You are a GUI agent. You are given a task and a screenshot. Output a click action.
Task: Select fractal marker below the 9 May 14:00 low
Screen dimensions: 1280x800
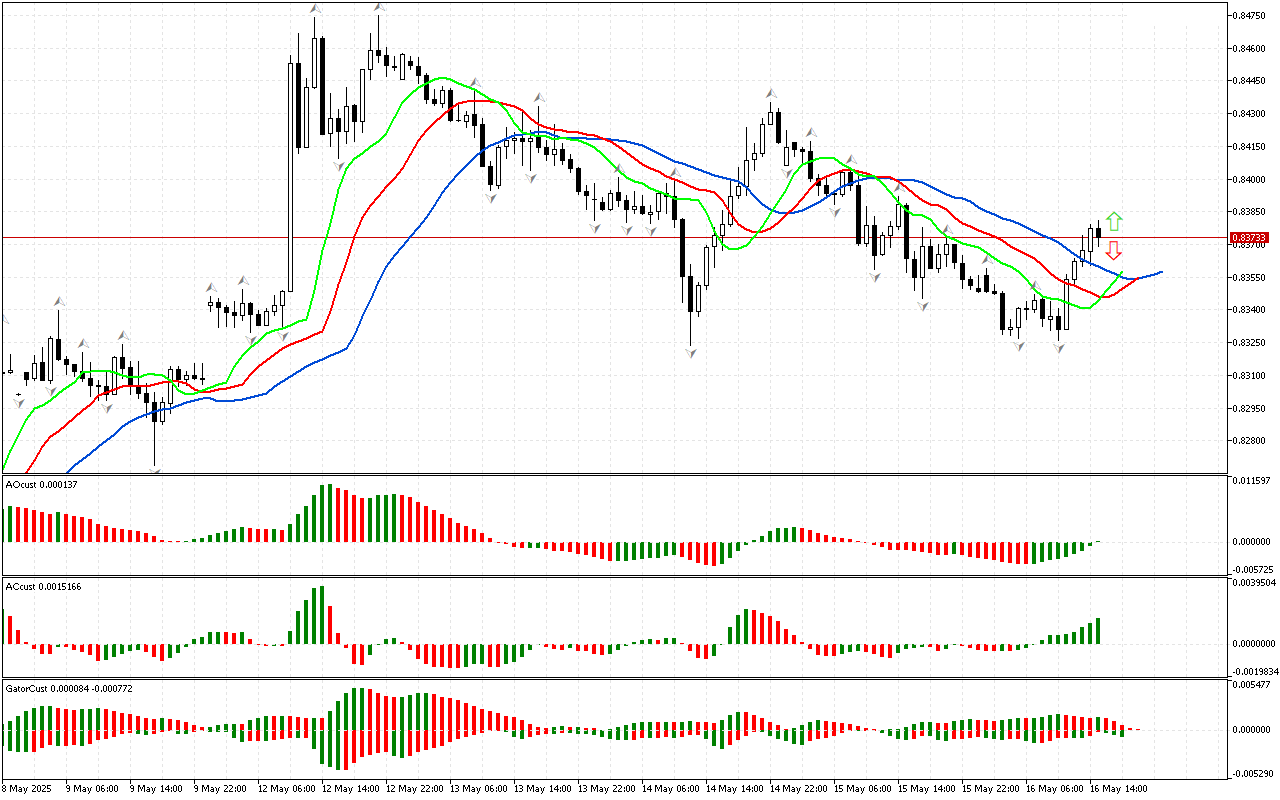coord(155,468)
